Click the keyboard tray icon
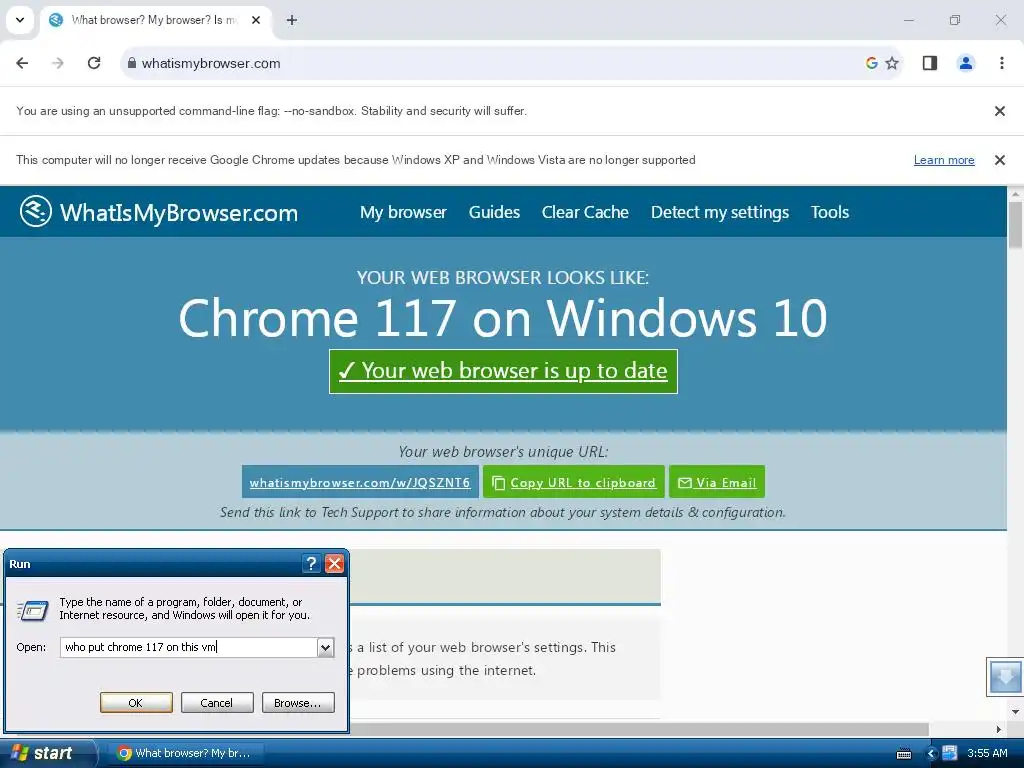Screen dimensions: 1024x768 (904, 754)
